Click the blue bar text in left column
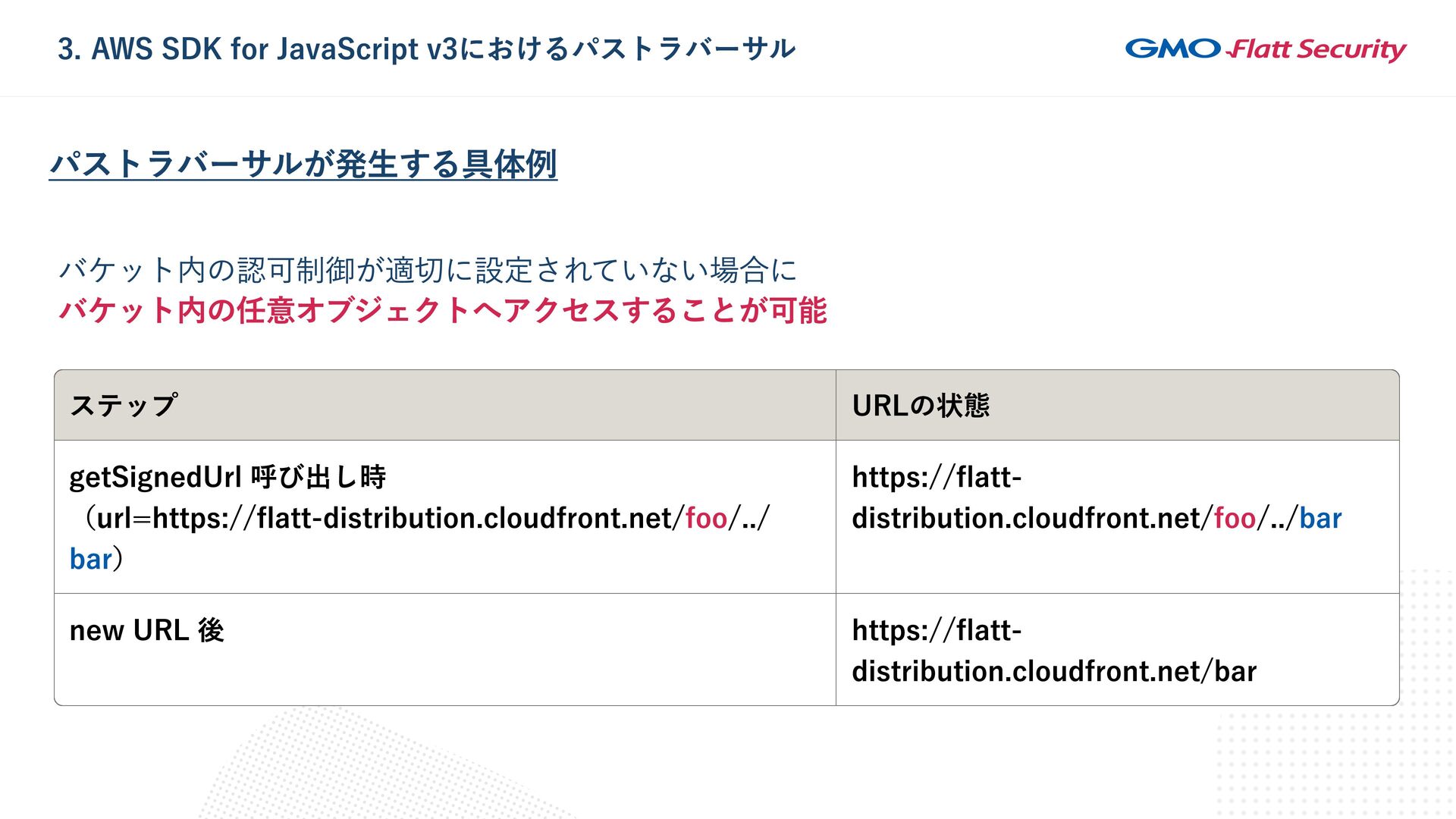The height and width of the screenshot is (819, 1456). [90, 560]
